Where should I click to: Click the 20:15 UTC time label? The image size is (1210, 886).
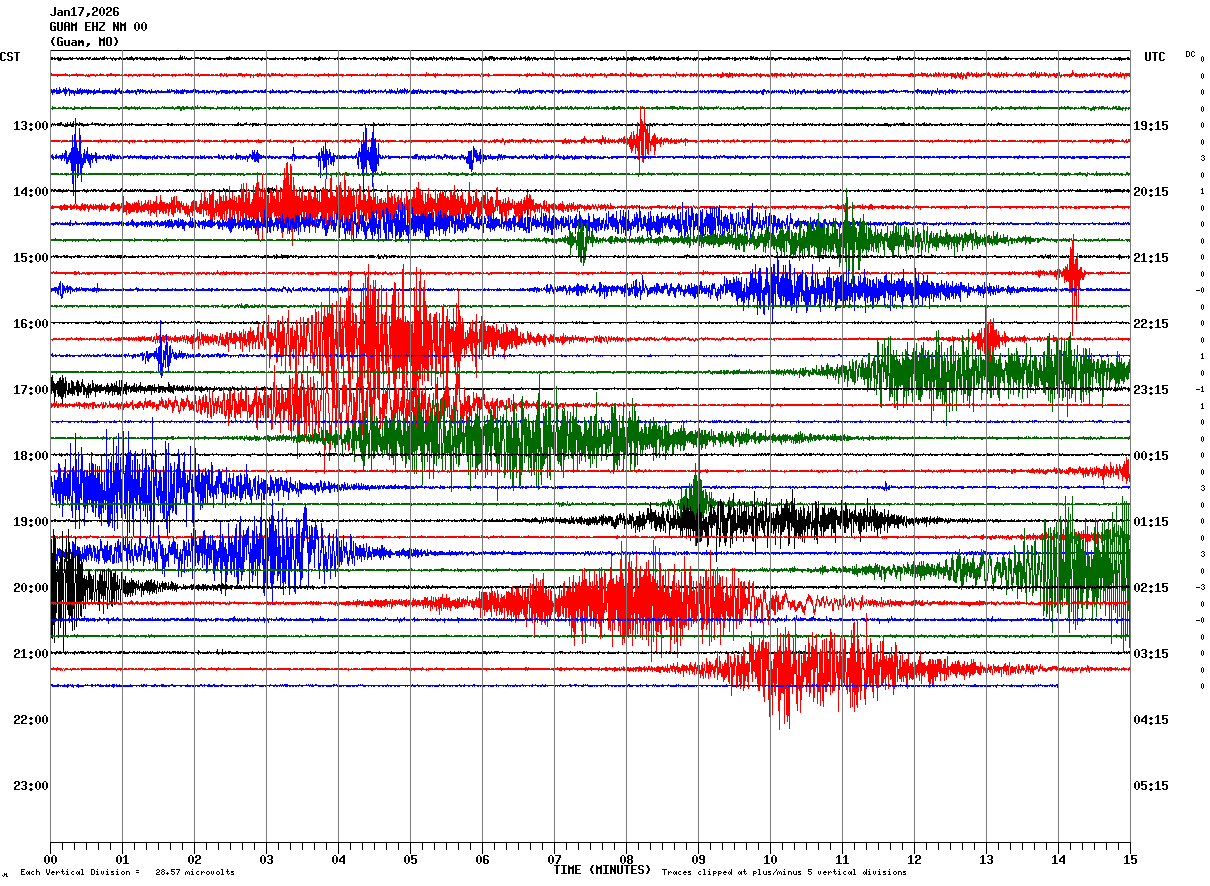point(1151,192)
